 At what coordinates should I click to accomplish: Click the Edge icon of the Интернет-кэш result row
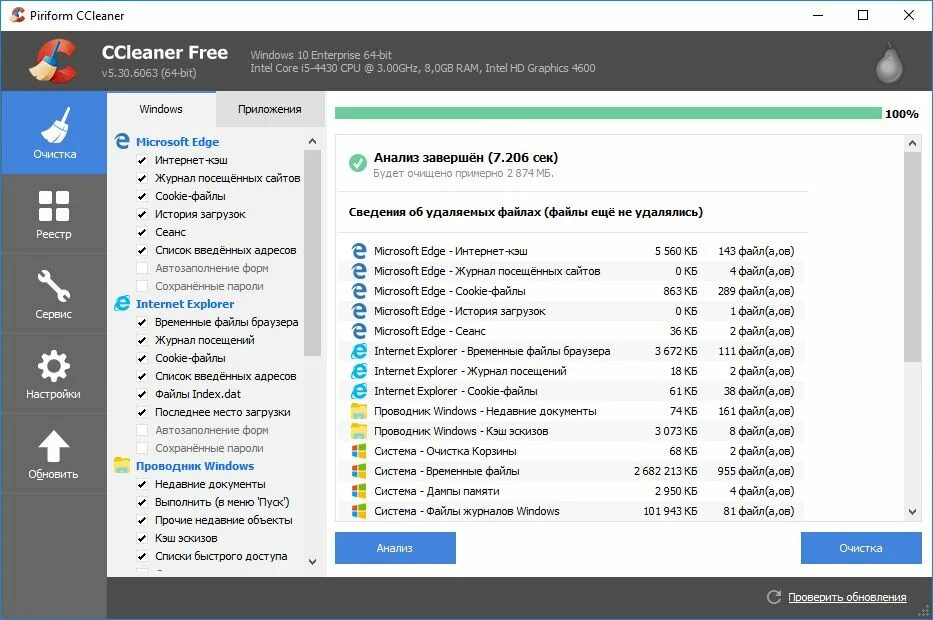359,250
